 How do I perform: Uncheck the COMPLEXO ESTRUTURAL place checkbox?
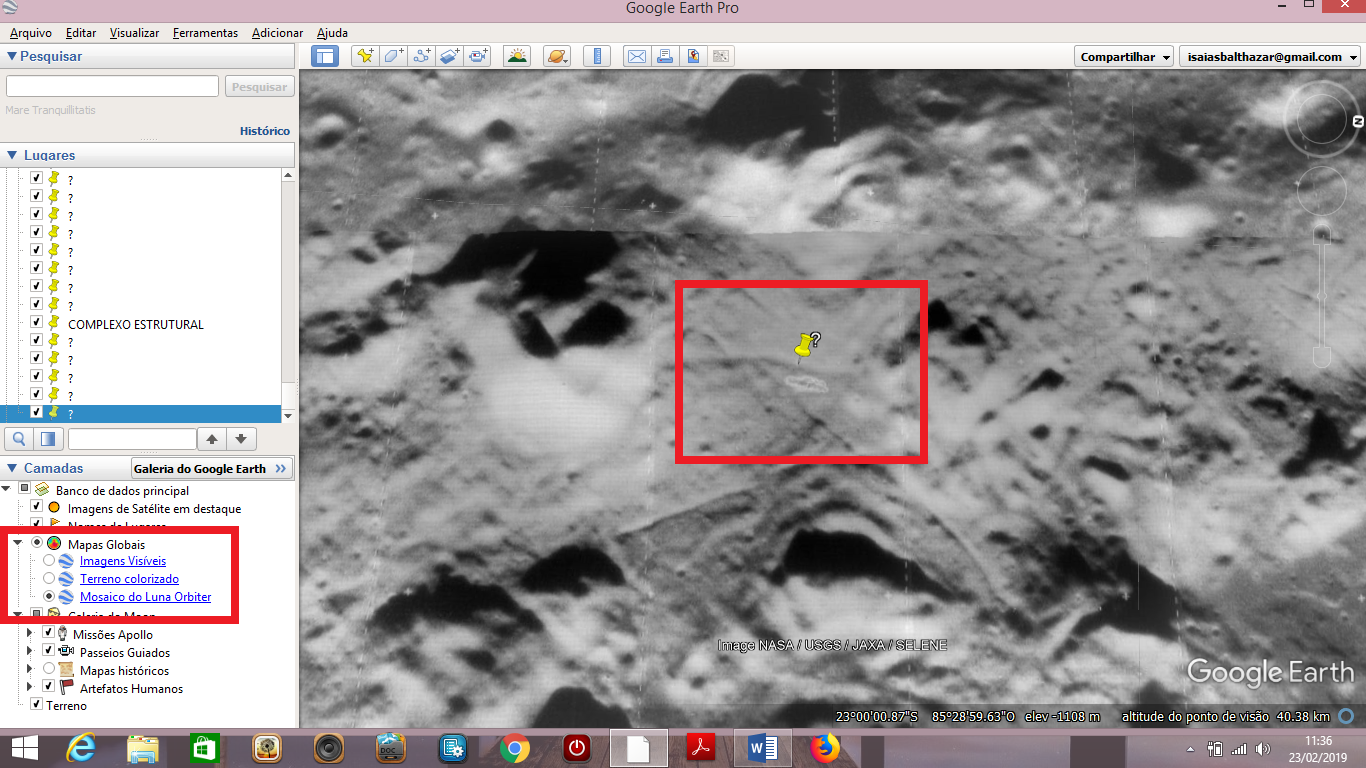coord(37,324)
